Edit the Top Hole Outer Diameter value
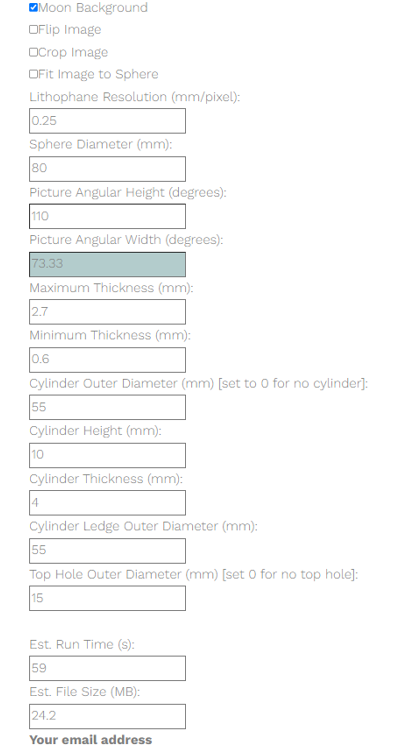Screen dimensions: 402x748 pos(107,598)
